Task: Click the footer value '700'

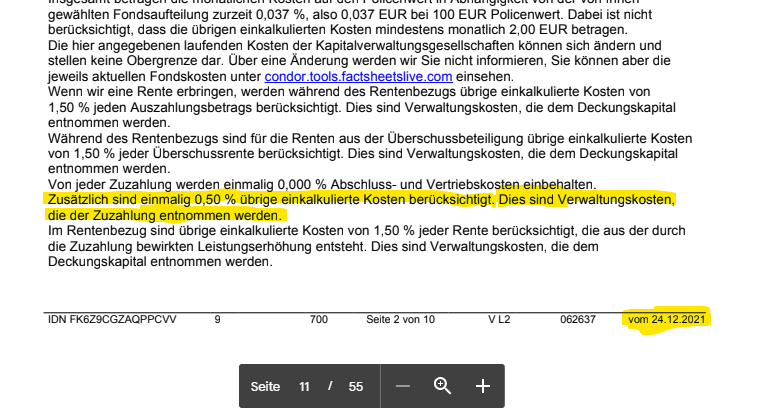Action: [x=319, y=320]
